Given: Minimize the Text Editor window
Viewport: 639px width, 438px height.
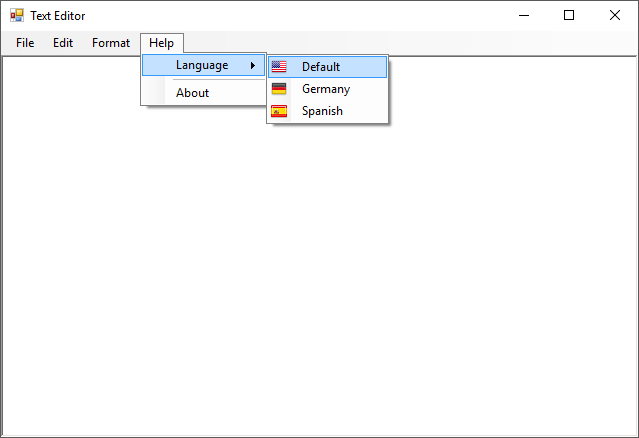Looking at the screenshot, I should click(x=524, y=15).
